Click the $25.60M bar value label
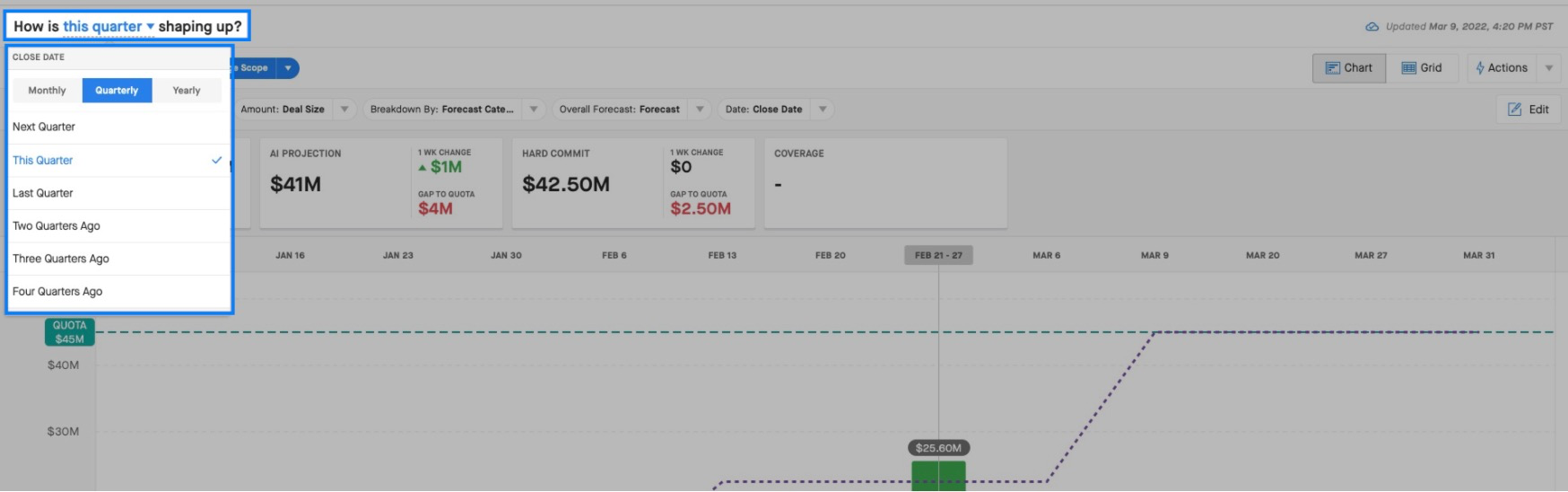Image resolution: width=1568 pixels, height=492 pixels. coord(938,448)
